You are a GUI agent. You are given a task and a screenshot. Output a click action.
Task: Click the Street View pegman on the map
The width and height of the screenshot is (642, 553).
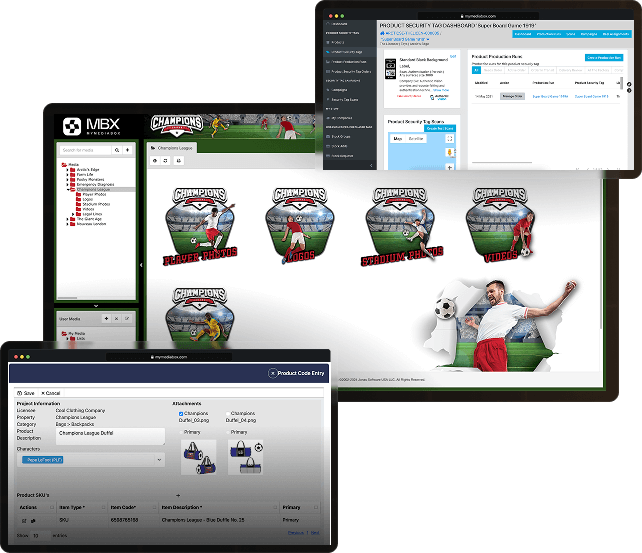click(x=450, y=153)
